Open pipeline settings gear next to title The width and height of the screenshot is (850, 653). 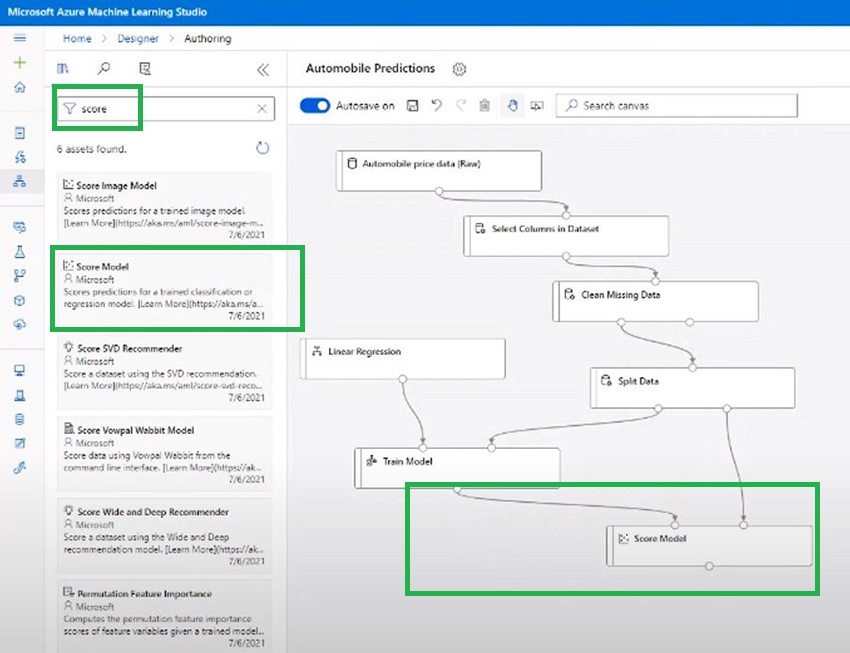(459, 69)
